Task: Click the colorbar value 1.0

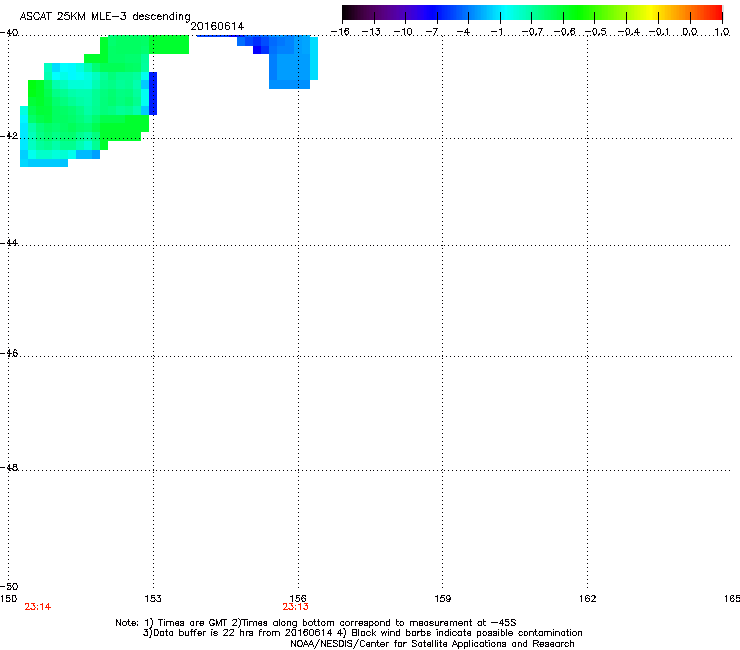Action: pos(722,32)
